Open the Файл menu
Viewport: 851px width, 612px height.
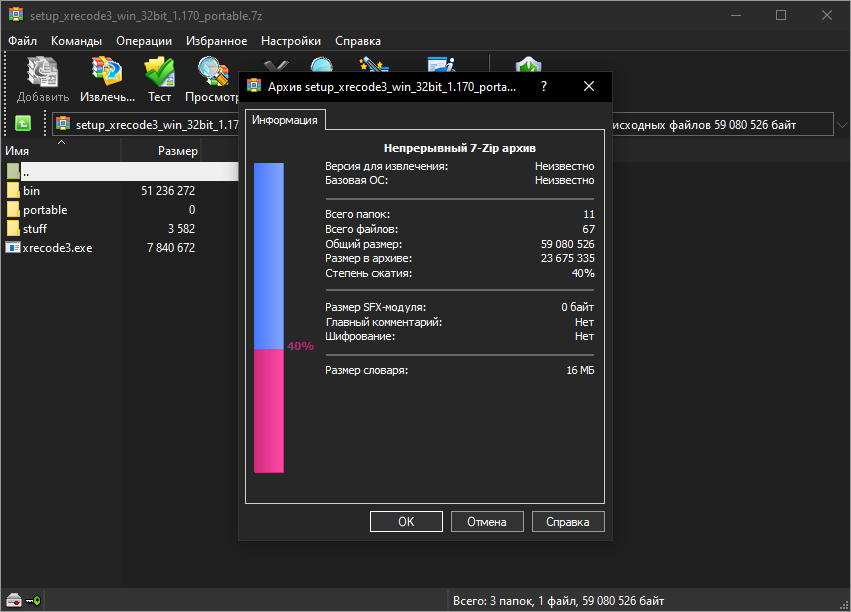point(22,41)
